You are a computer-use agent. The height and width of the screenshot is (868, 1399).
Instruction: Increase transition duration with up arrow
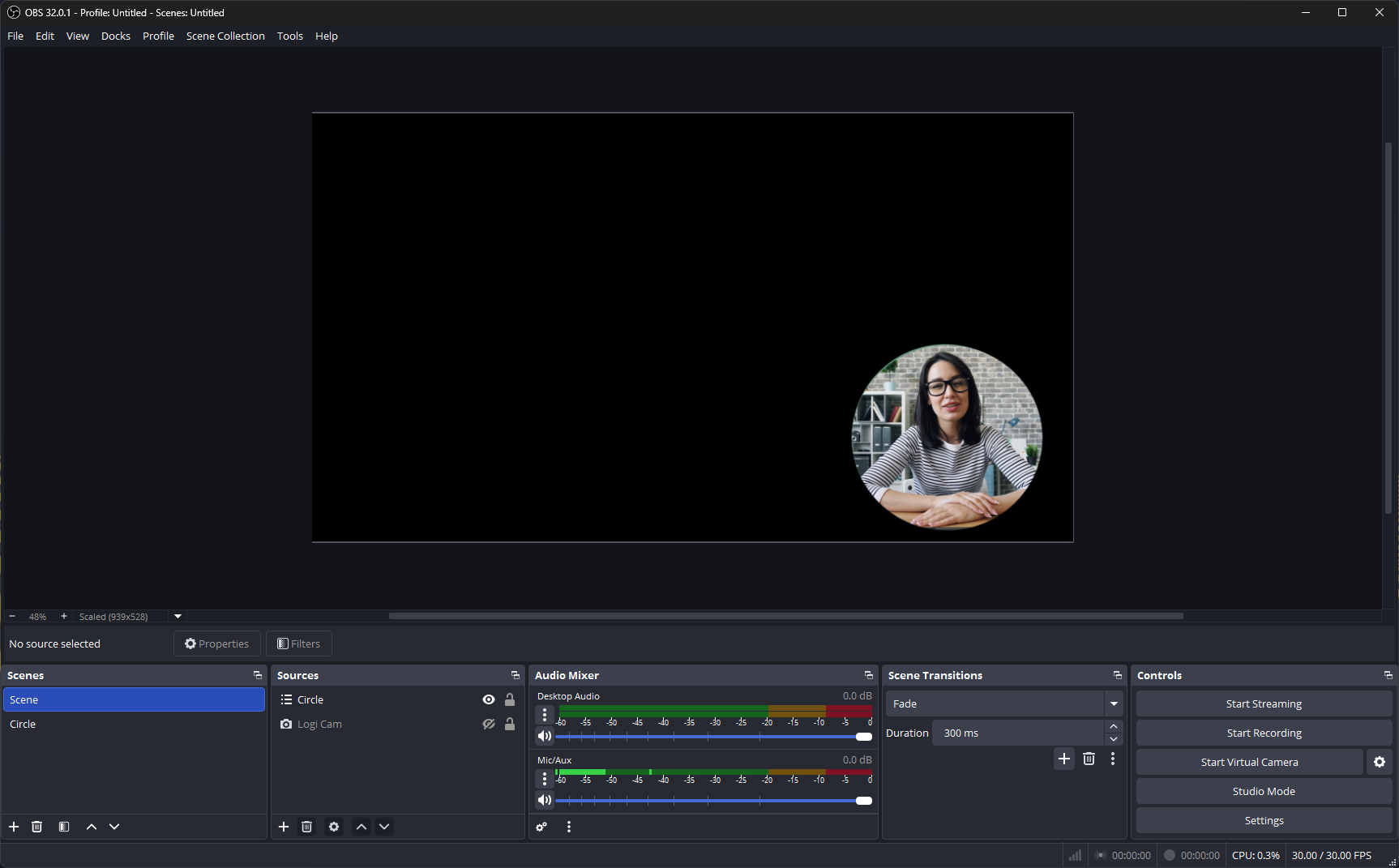(x=1114, y=726)
